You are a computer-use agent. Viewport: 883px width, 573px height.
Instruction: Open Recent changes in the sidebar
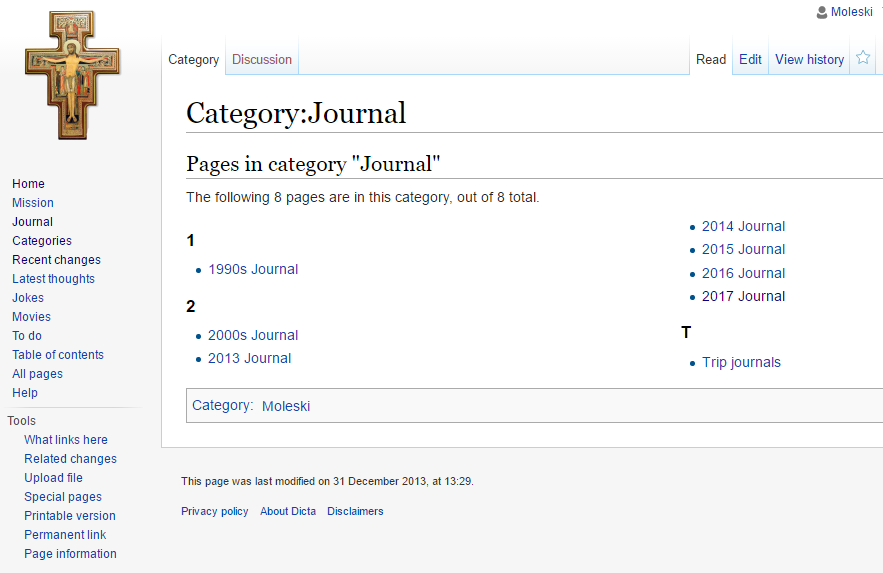tap(56, 259)
